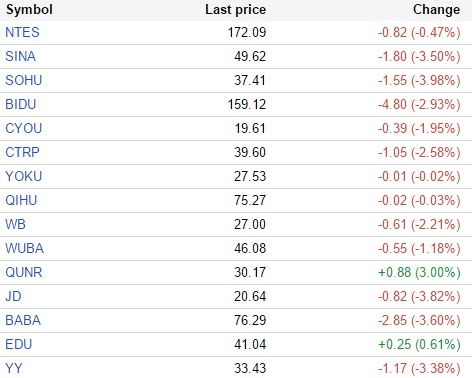
Task: Click the Change column header
Action: point(437,10)
